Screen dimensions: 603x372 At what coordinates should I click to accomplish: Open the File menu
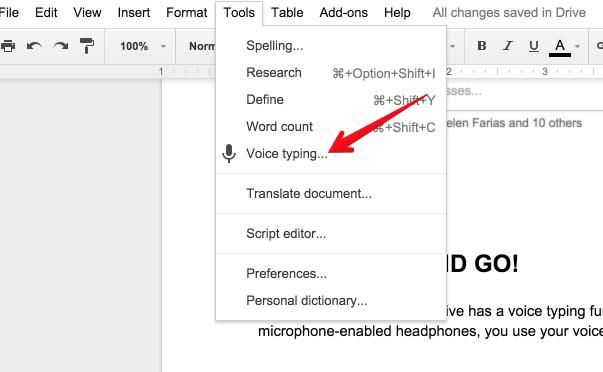[x=9, y=12]
